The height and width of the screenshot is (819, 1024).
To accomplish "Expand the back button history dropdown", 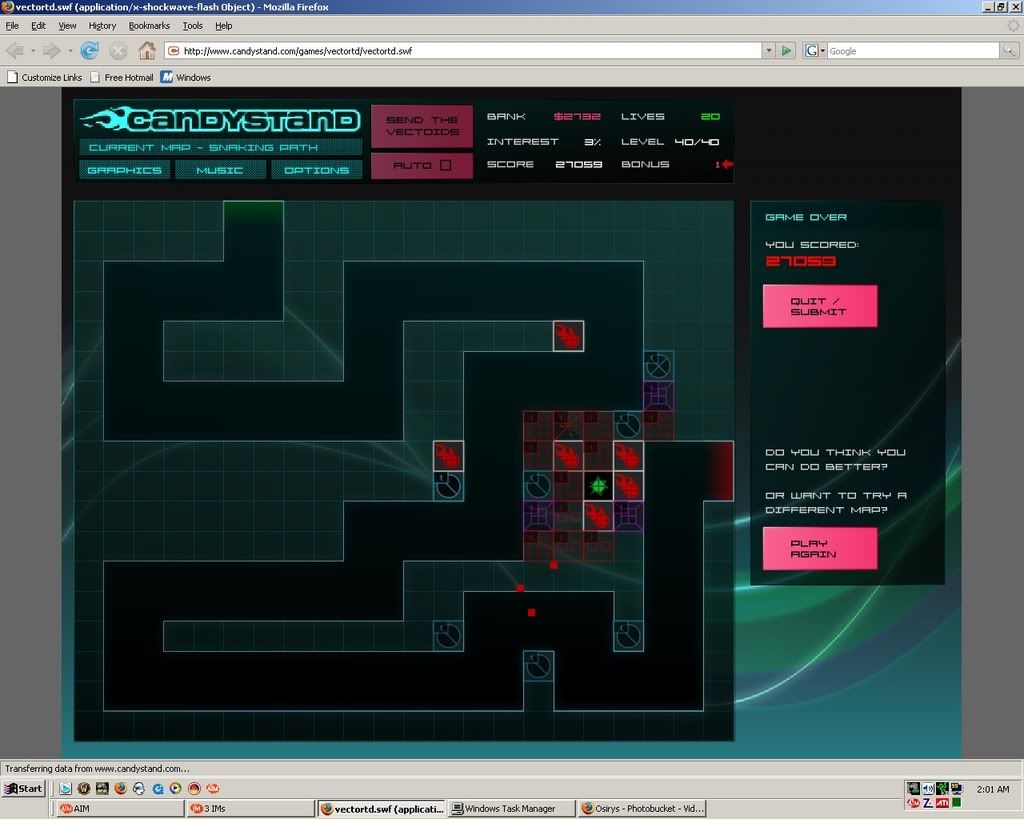I will 33,50.
